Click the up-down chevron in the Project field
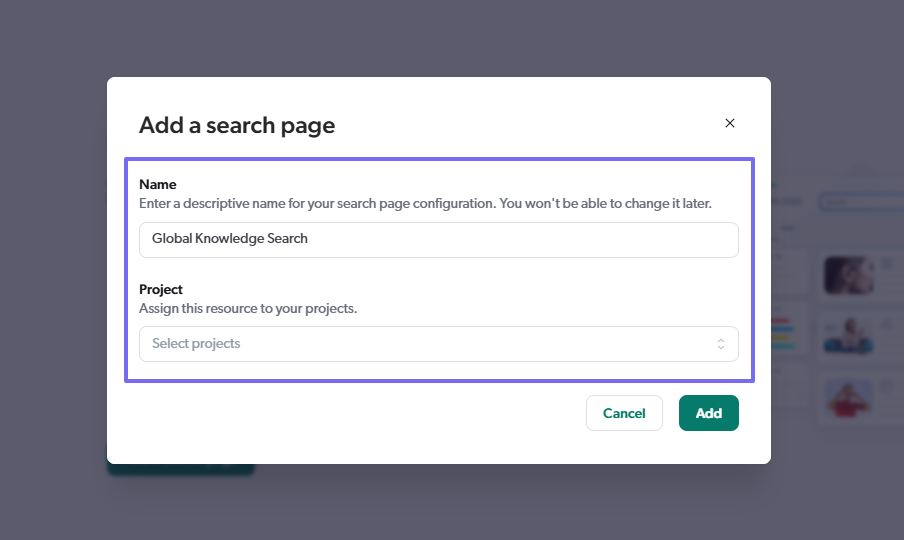Image resolution: width=904 pixels, height=540 pixels. 720,344
